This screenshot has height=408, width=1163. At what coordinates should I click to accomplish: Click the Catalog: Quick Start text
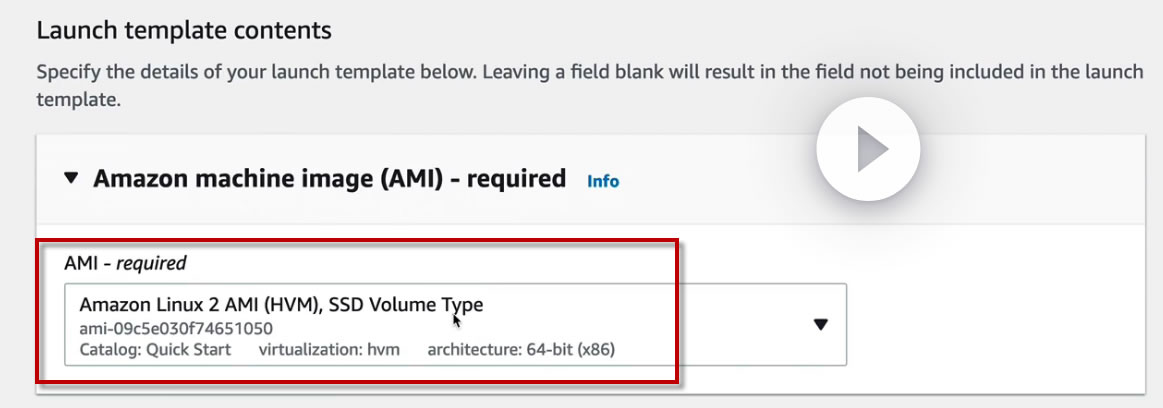[x=155, y=349]
